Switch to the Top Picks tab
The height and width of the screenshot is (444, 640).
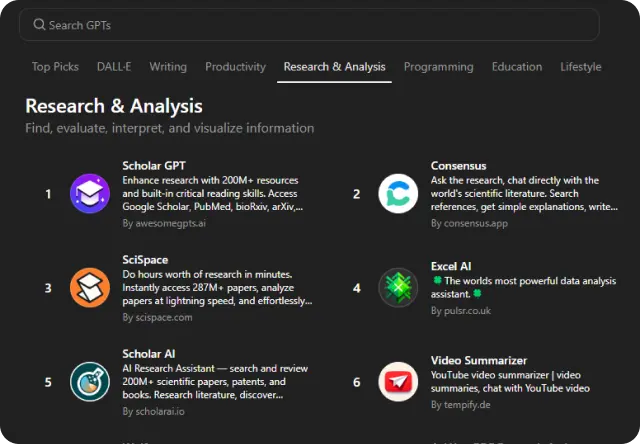55,67
